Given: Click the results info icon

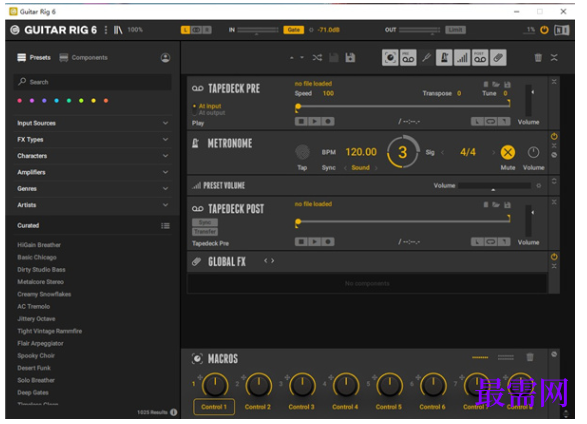Looking at the screenshot, I should pyautogui.click(x=173, y=412).
